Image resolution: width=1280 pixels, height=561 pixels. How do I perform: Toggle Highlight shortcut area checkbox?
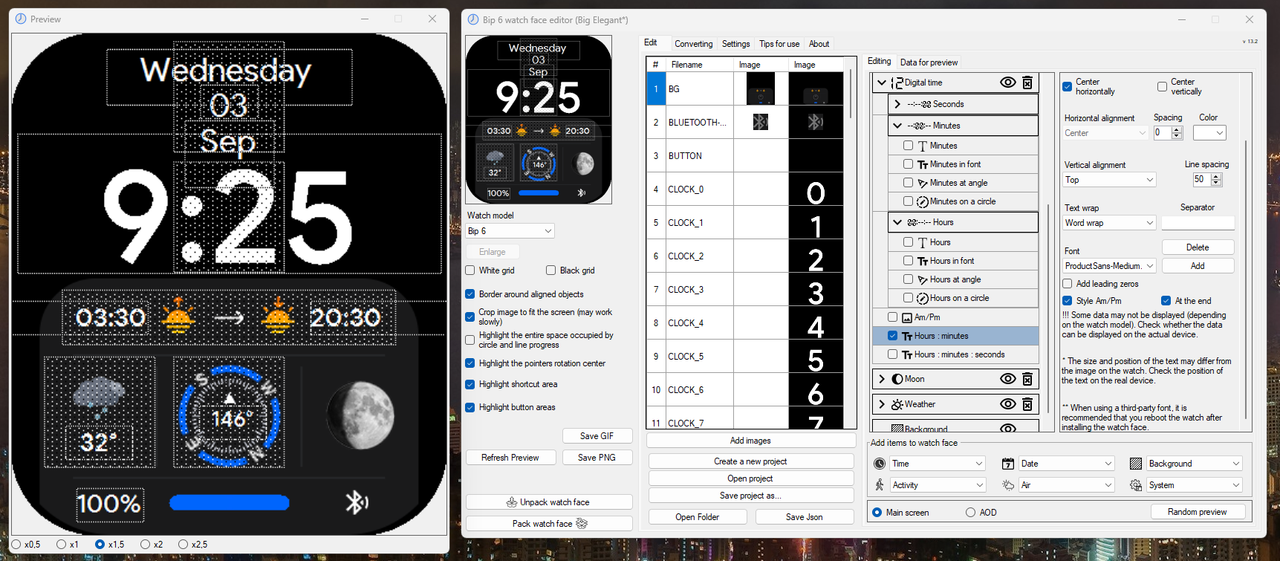click(x=471, y=384)
